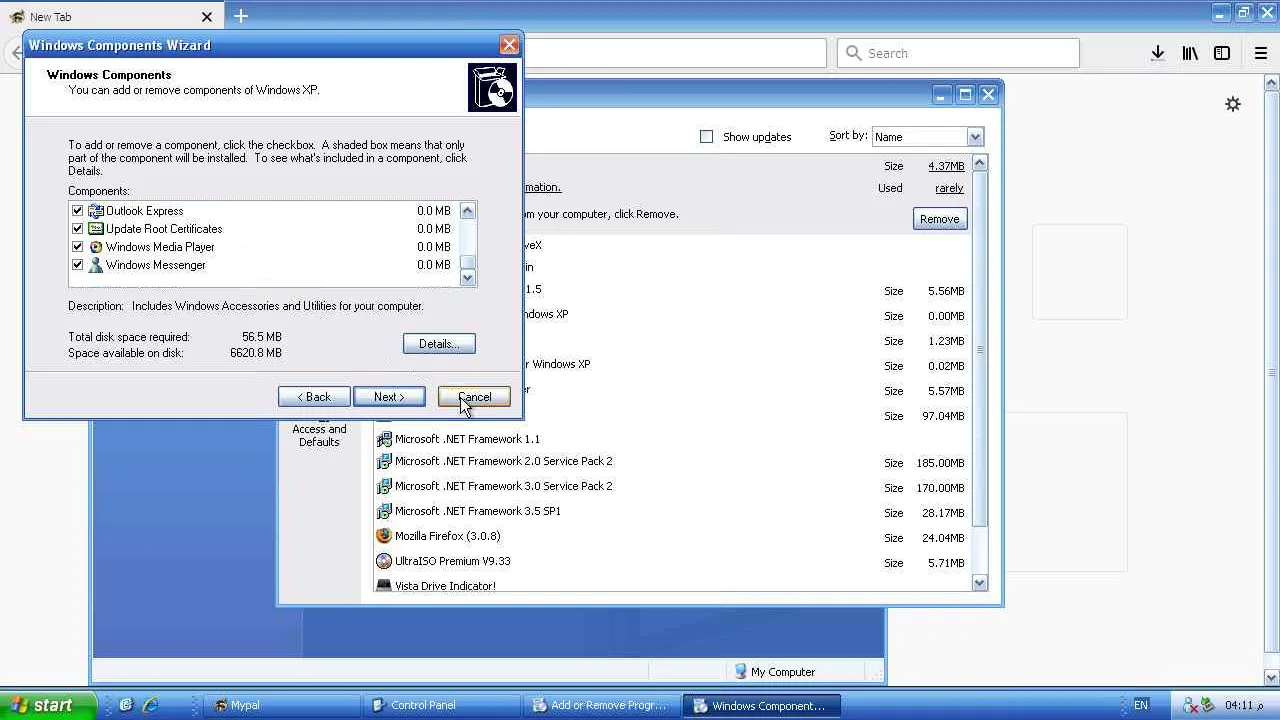Image resolution: width=1280 pixels, height=720 pixels.
Task: Click the components list scroll up arrow
Action: (468, 210)
